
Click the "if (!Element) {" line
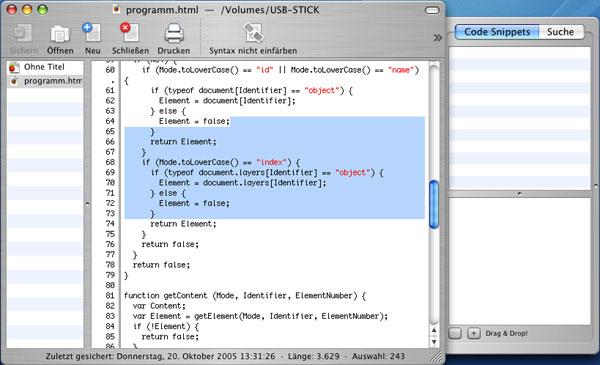click(x=166, y=326)
